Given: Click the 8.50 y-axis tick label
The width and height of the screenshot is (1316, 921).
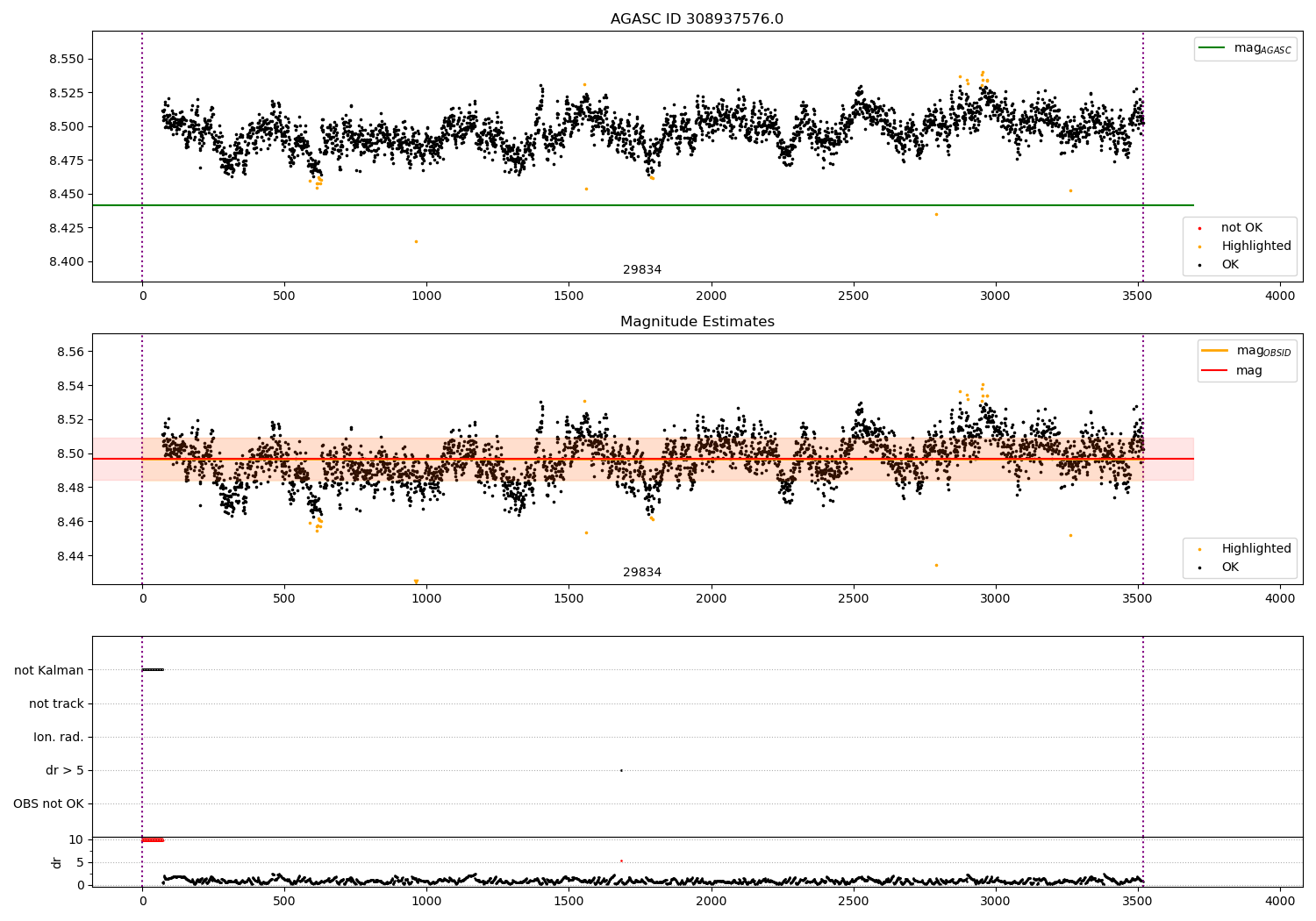Looking at the screenshot, I should tap(70, 453).
